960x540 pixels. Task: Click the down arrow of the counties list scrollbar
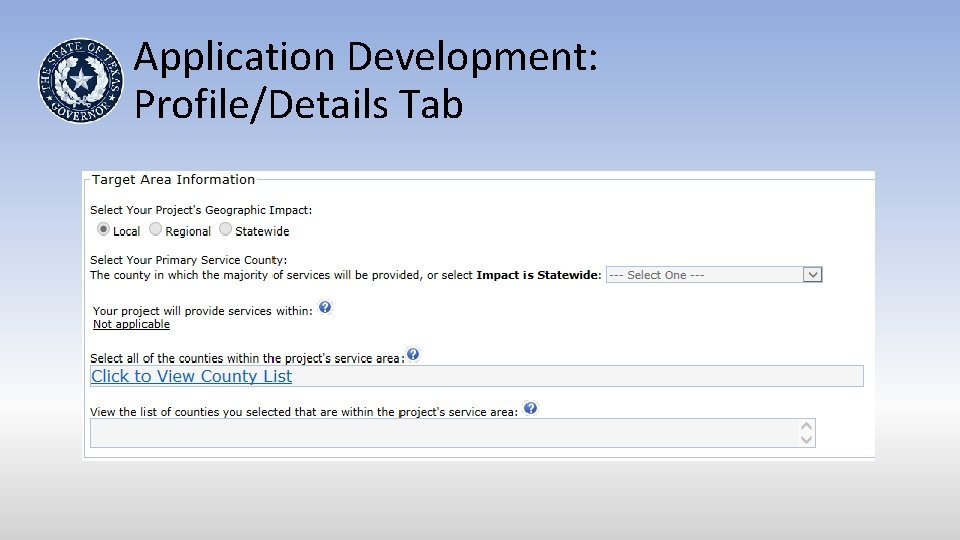point(806,440)
